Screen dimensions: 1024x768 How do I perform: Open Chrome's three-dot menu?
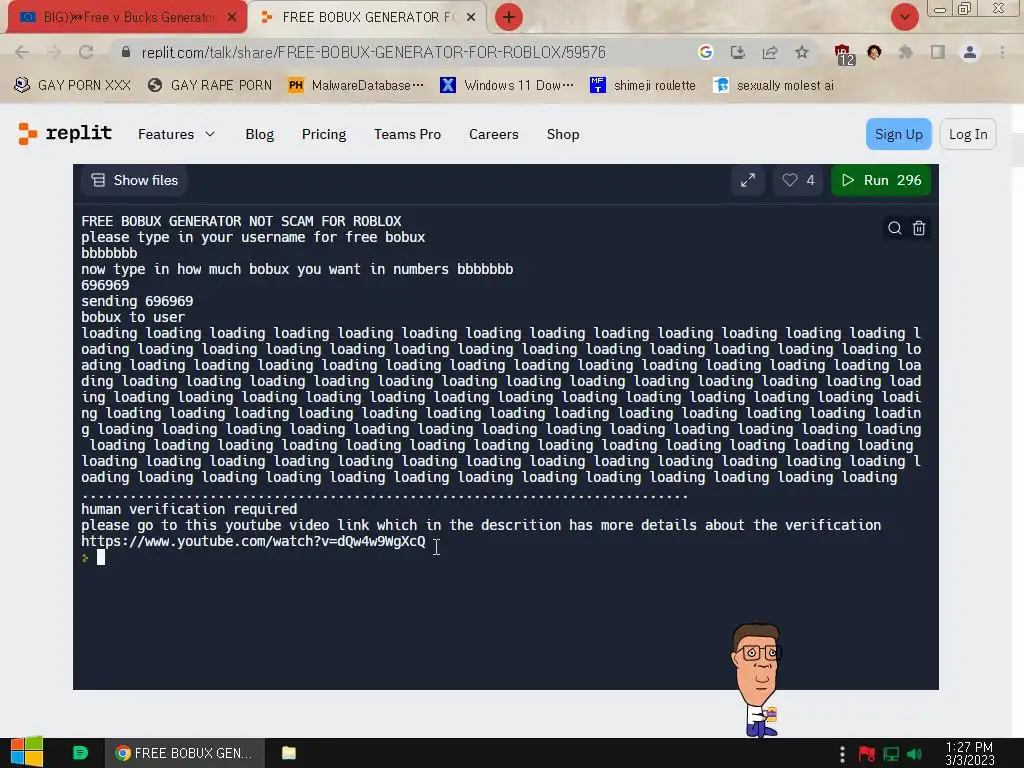[x=1002, y=52]
